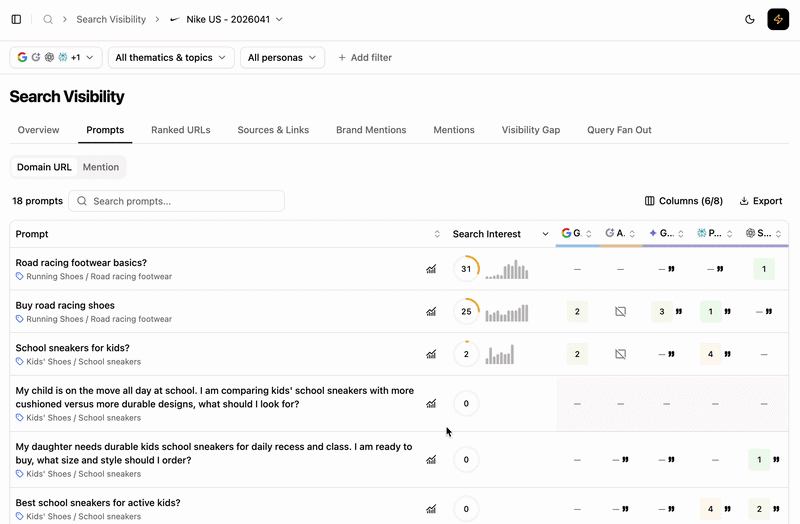Image resolution: width=800 pixels, height=524 pixels.
Task: Open trend chart for My daughter needs durable prompt
Action: pyautogui.click(x=431, y=460)
